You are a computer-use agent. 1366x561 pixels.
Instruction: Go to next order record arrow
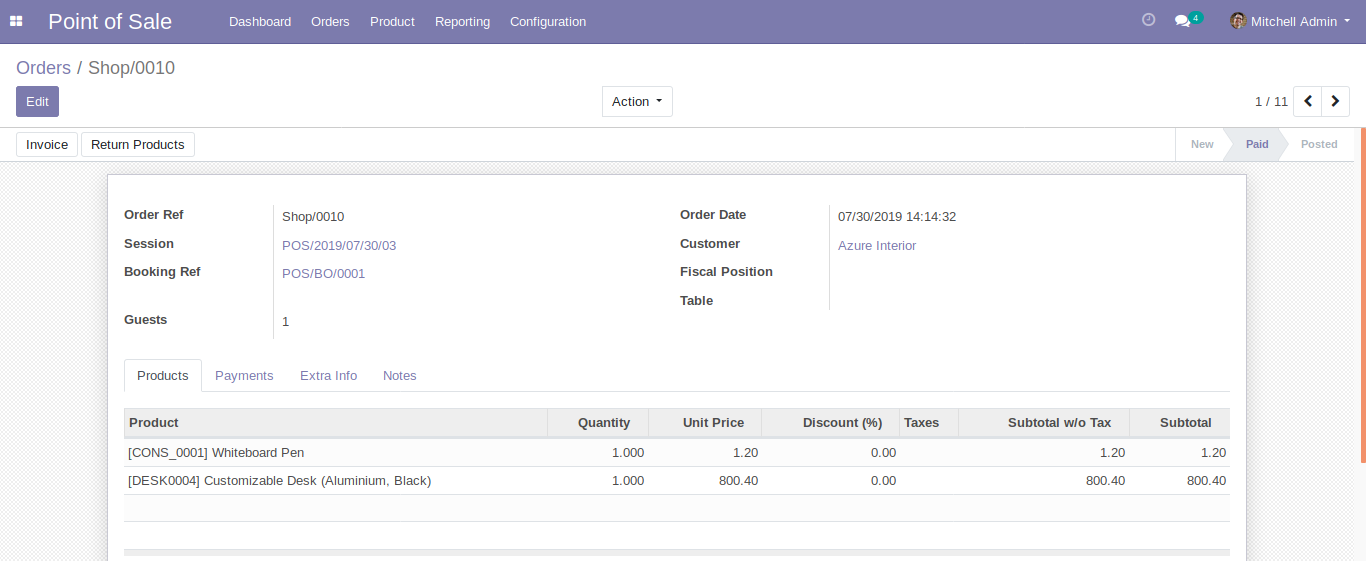click(x=1335, y=101)
